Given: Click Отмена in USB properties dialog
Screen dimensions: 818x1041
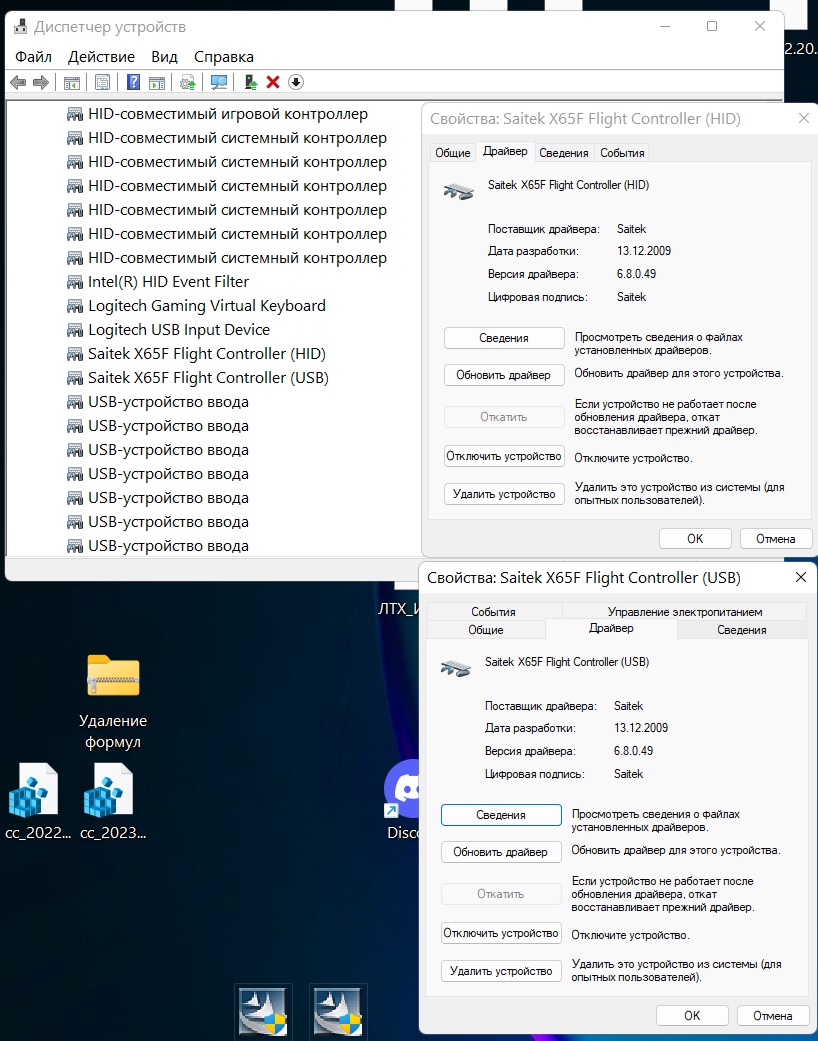Looking at the screenshot, I should coord(773,1015).
